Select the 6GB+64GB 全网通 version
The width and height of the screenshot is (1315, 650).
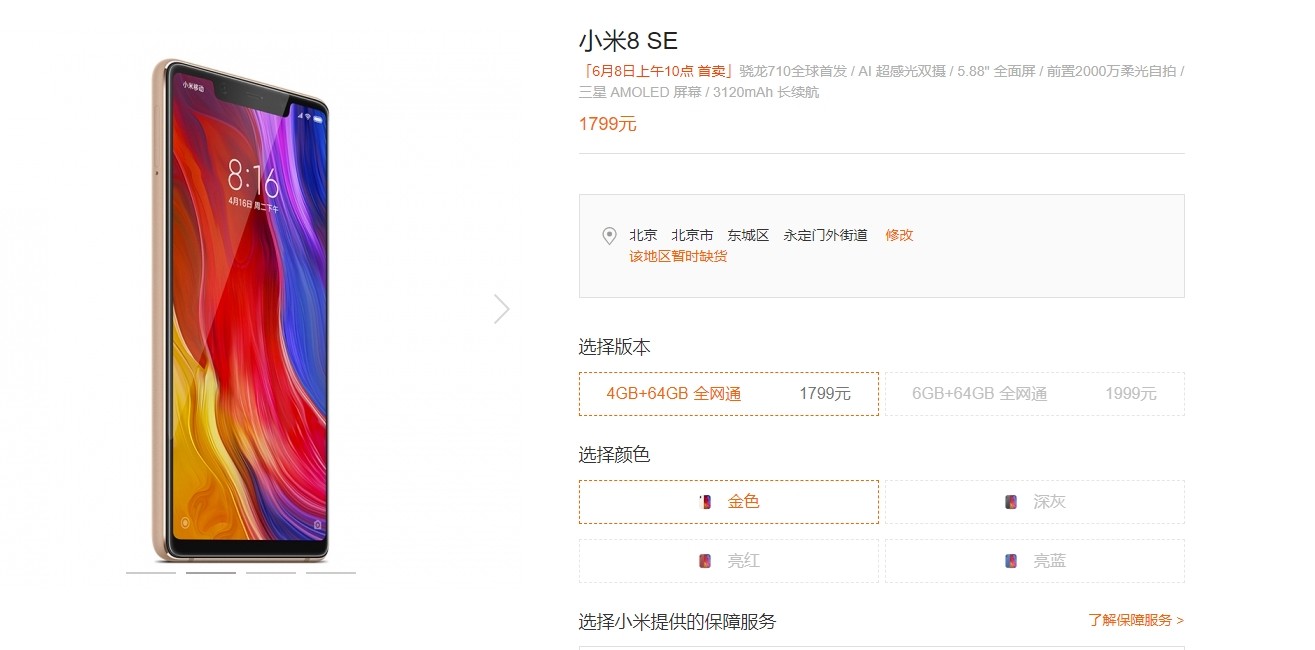(x=1034, y=394)
